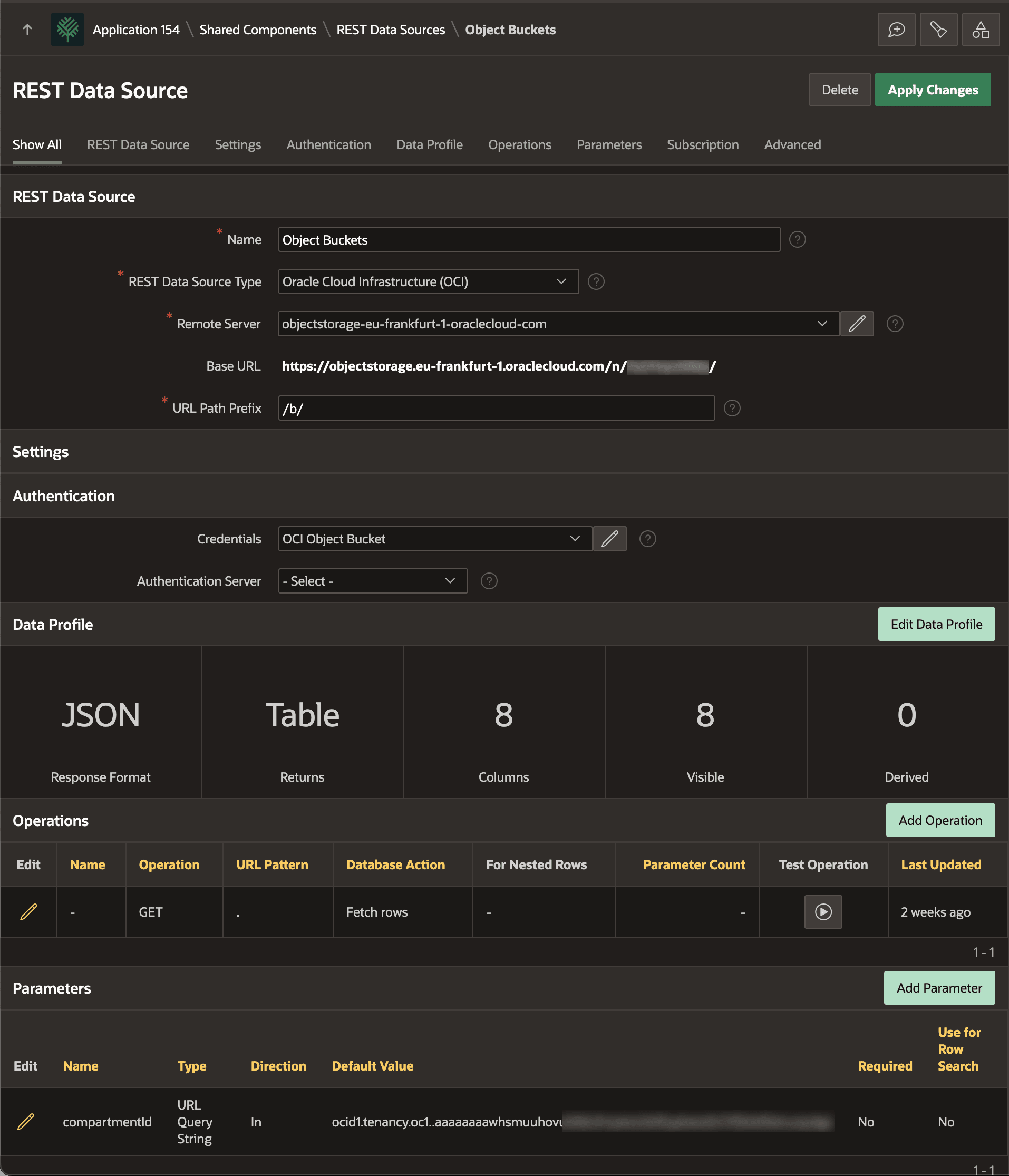The width and height of the screenshot is (1009, 1176).
Task: Click the up arrow navigation icon
Action: tap(27, 30)
